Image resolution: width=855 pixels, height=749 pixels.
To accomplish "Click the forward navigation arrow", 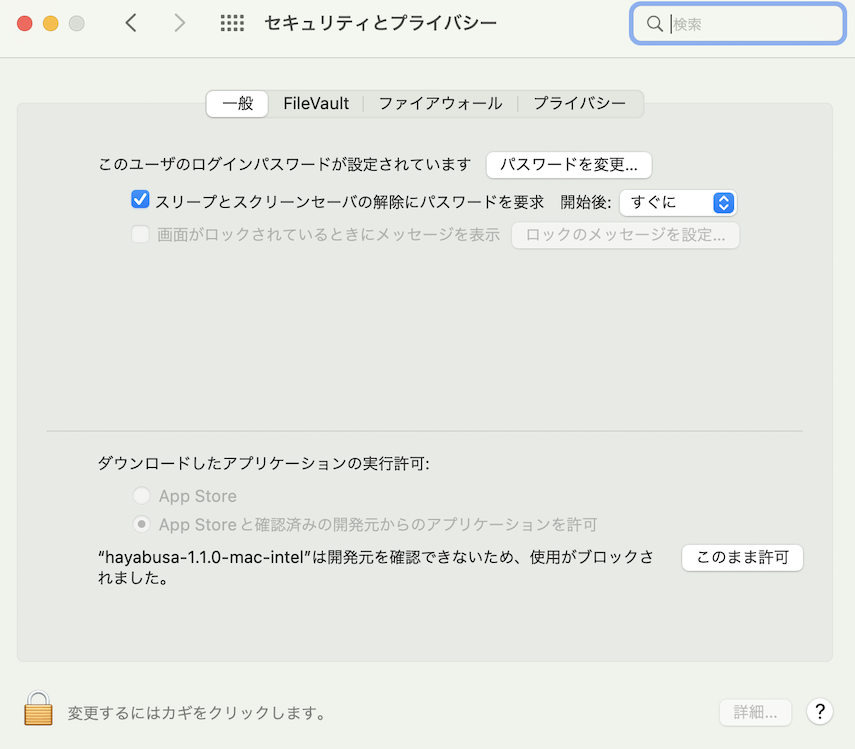I will [179, 22].
